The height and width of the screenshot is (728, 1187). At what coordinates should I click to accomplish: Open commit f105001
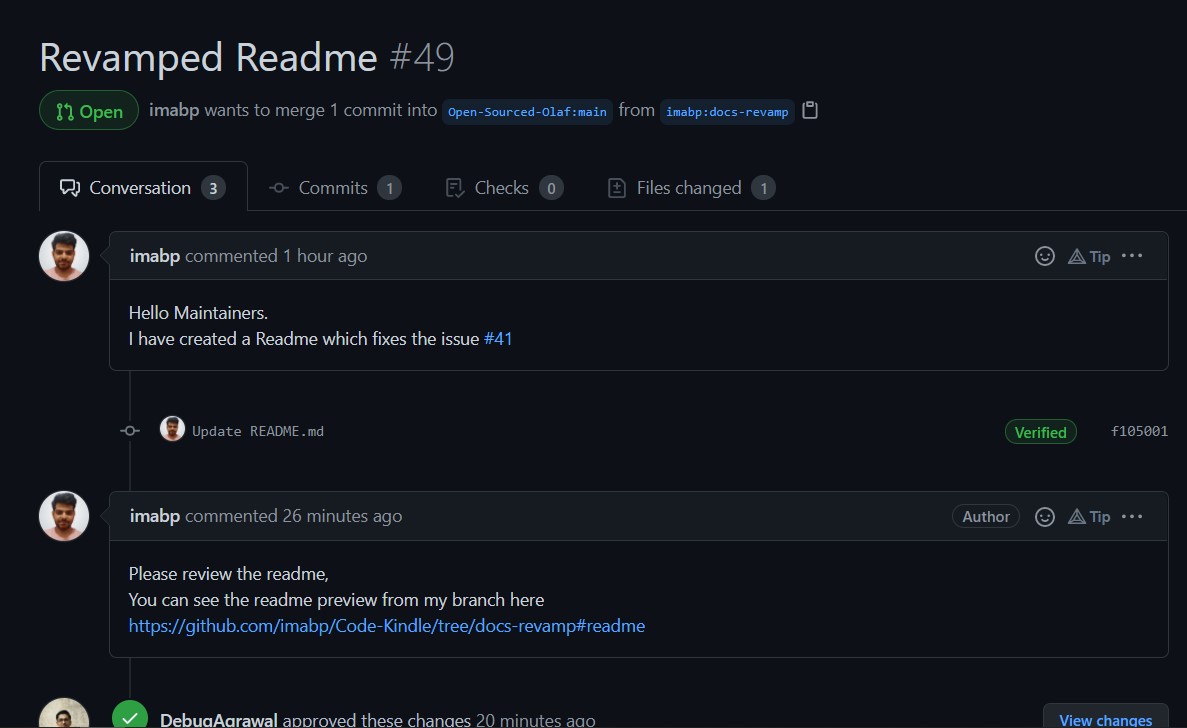(1139, 430)
